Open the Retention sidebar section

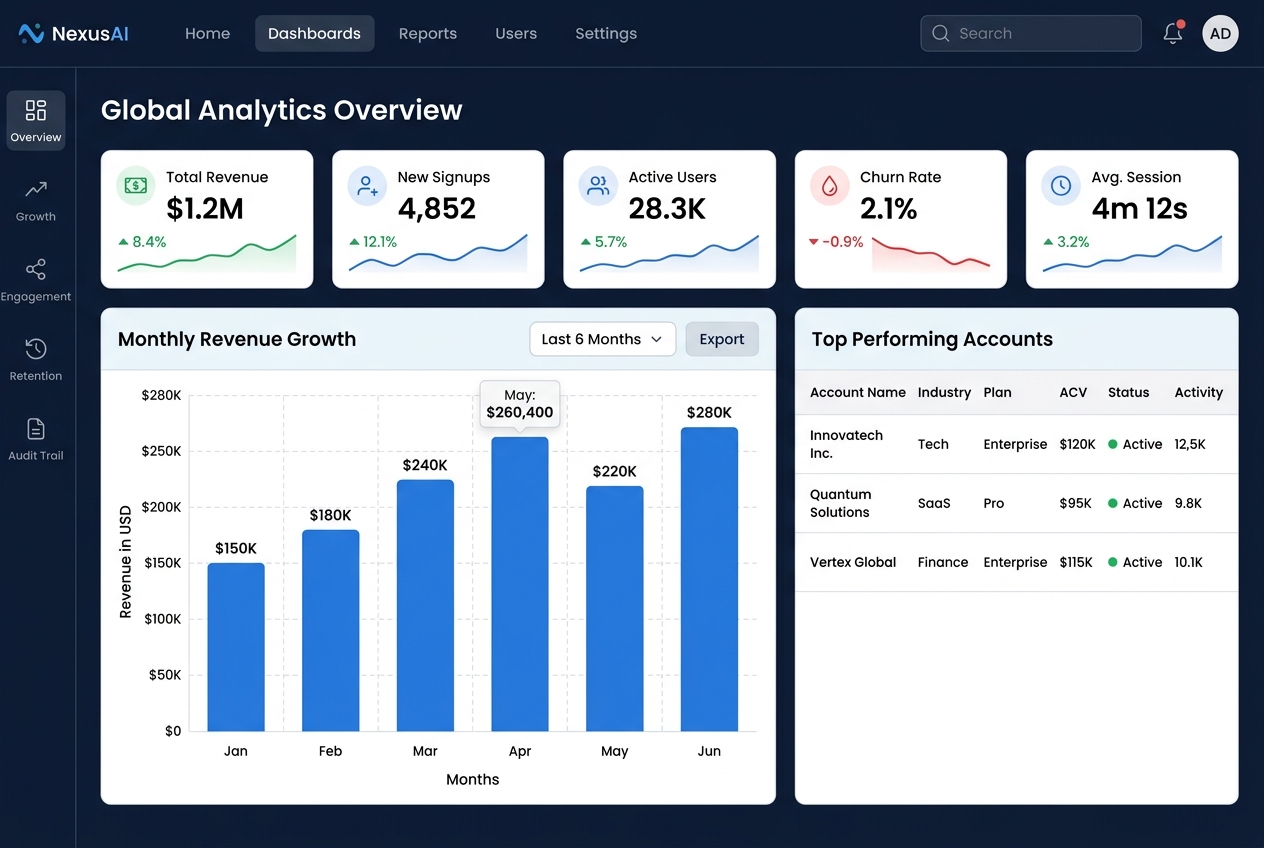[36, 360]
